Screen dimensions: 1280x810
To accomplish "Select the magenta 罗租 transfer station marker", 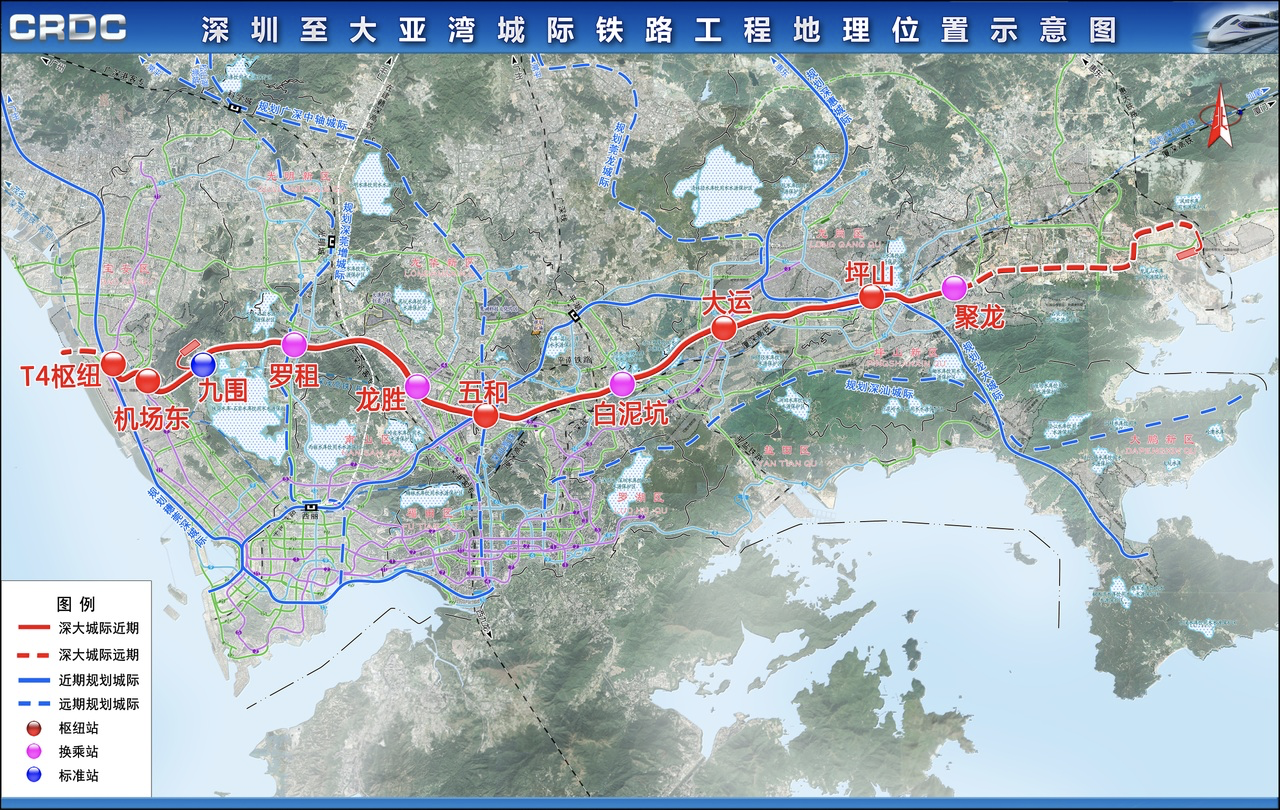I will coord(294,345).
